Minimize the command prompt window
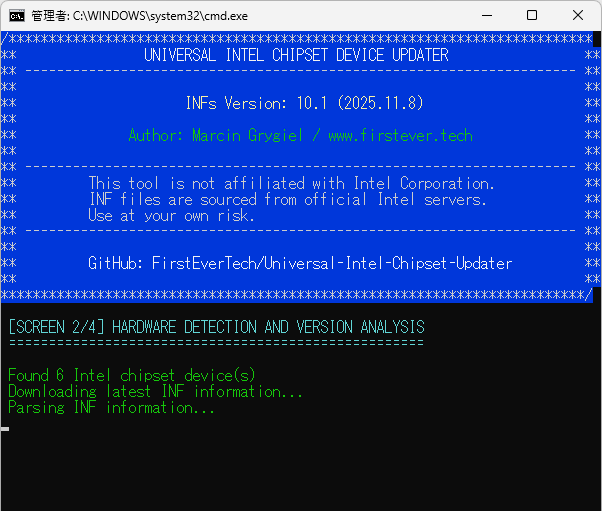The height and width of the screenshot is (511, 602). (x=486, y=15)
